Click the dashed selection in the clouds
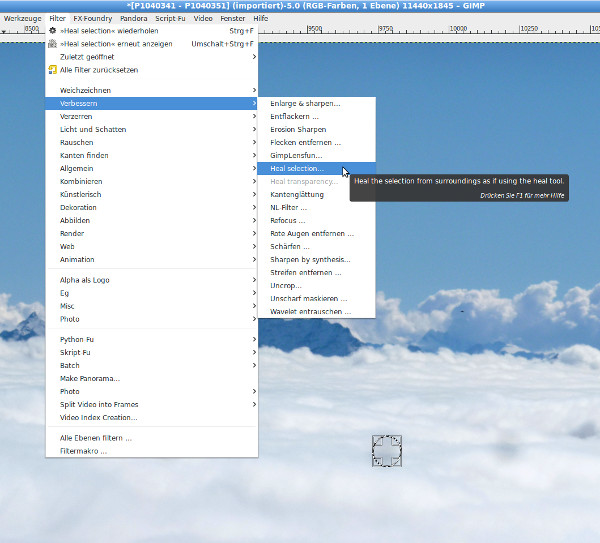600x543 pixels. (387, 451)
